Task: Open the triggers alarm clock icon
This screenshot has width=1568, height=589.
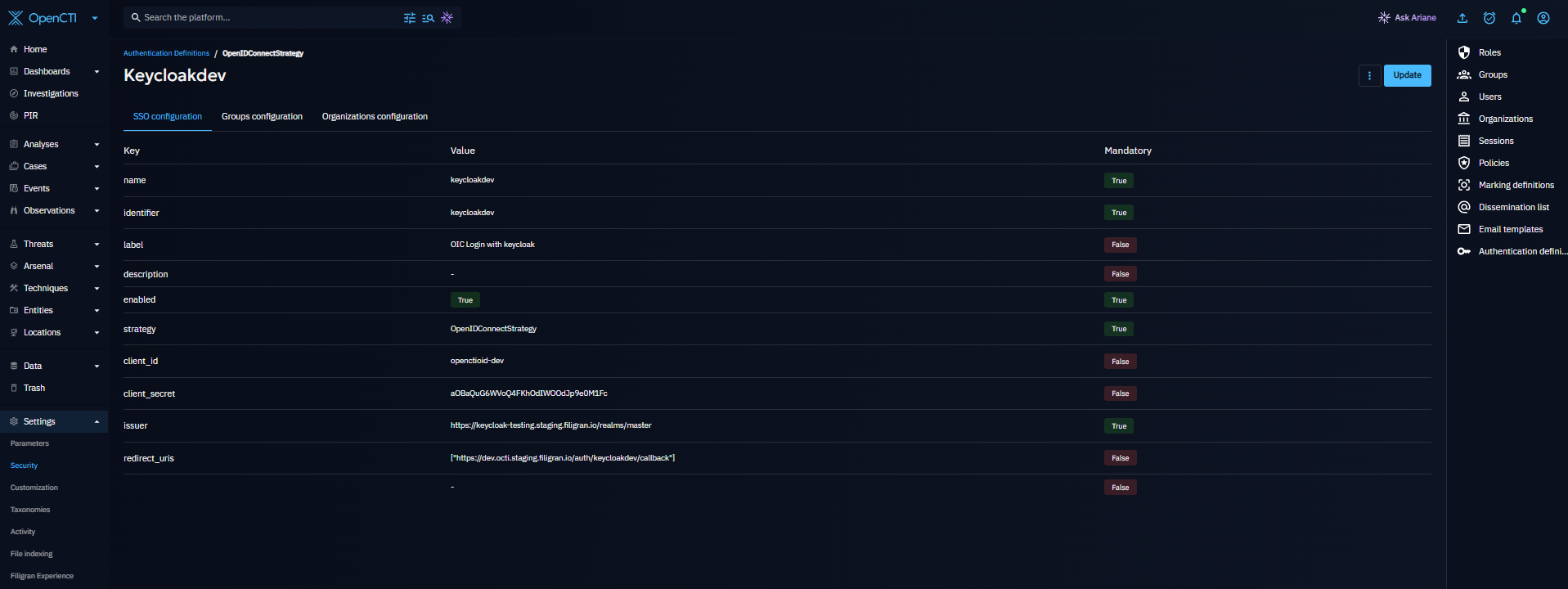Action: point(1489,18)
